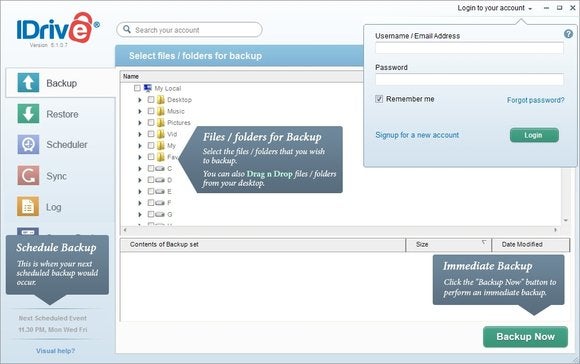This screenshot has width=580, height=364.
Task: Click the Contents of Backup set header
Action: 263,245
